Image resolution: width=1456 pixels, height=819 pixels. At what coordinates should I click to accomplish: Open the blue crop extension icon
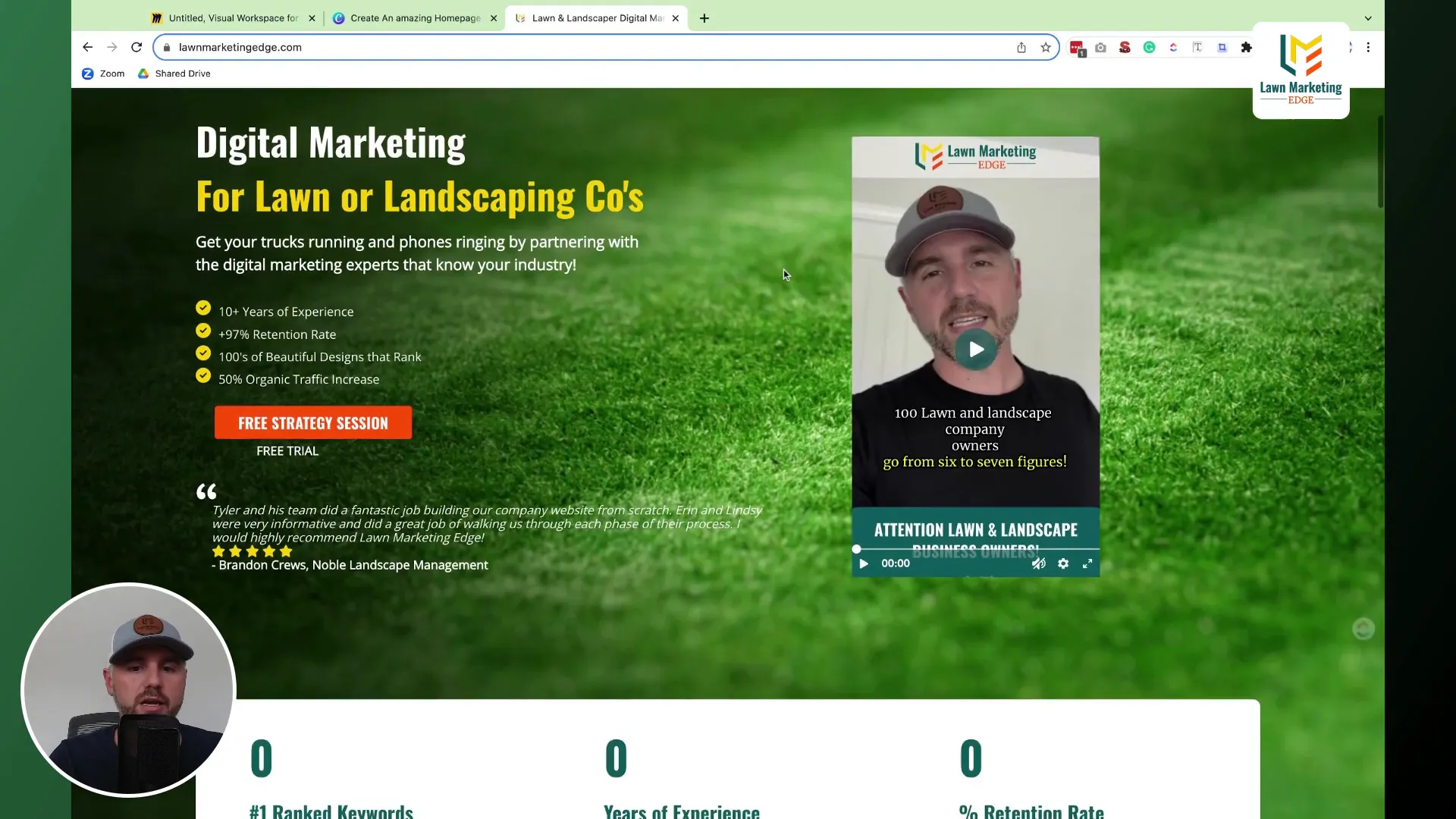(x=1222, y=47)
